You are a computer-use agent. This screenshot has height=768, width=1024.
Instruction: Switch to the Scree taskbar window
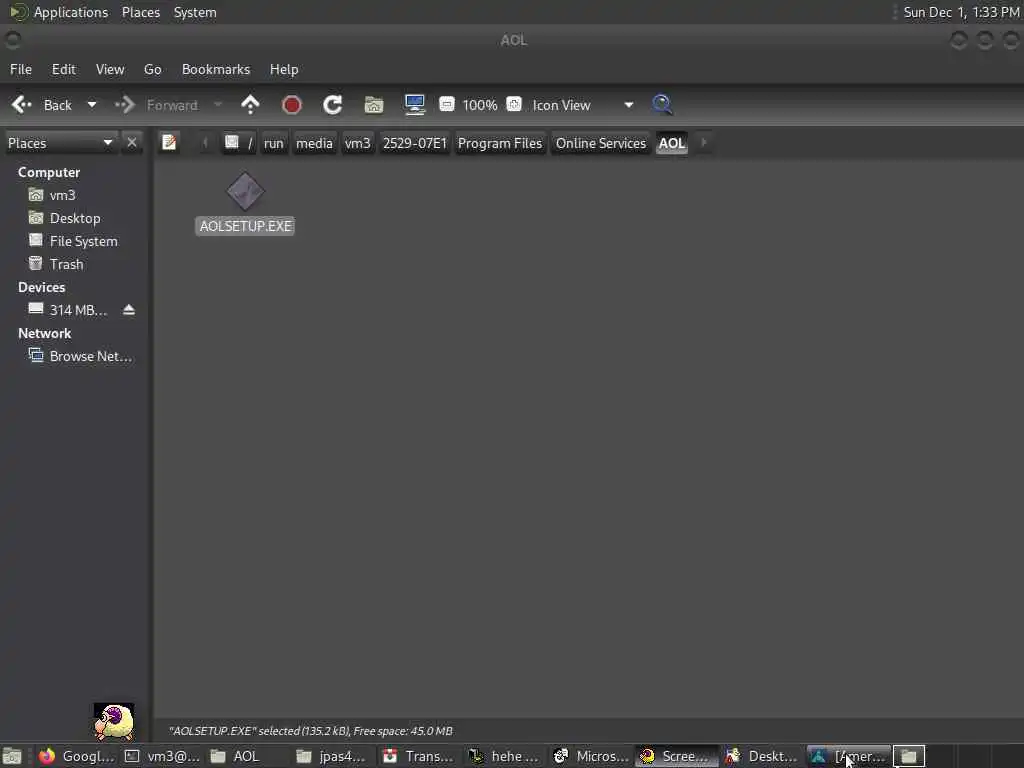coord(677,756)
